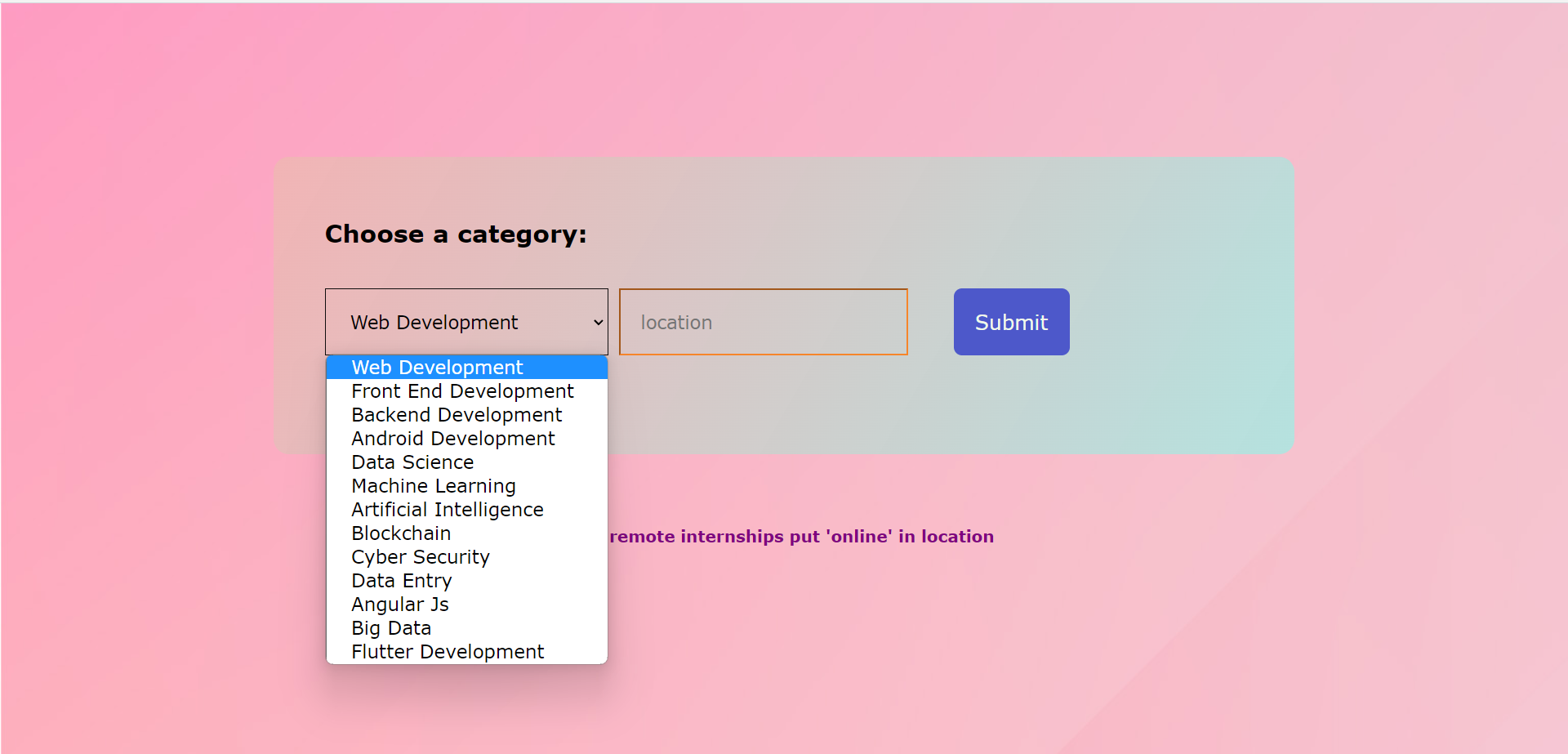Select Data Entry category option
Screen dimensions: 1568x754
pyautogui.click(x=402, y=580)
